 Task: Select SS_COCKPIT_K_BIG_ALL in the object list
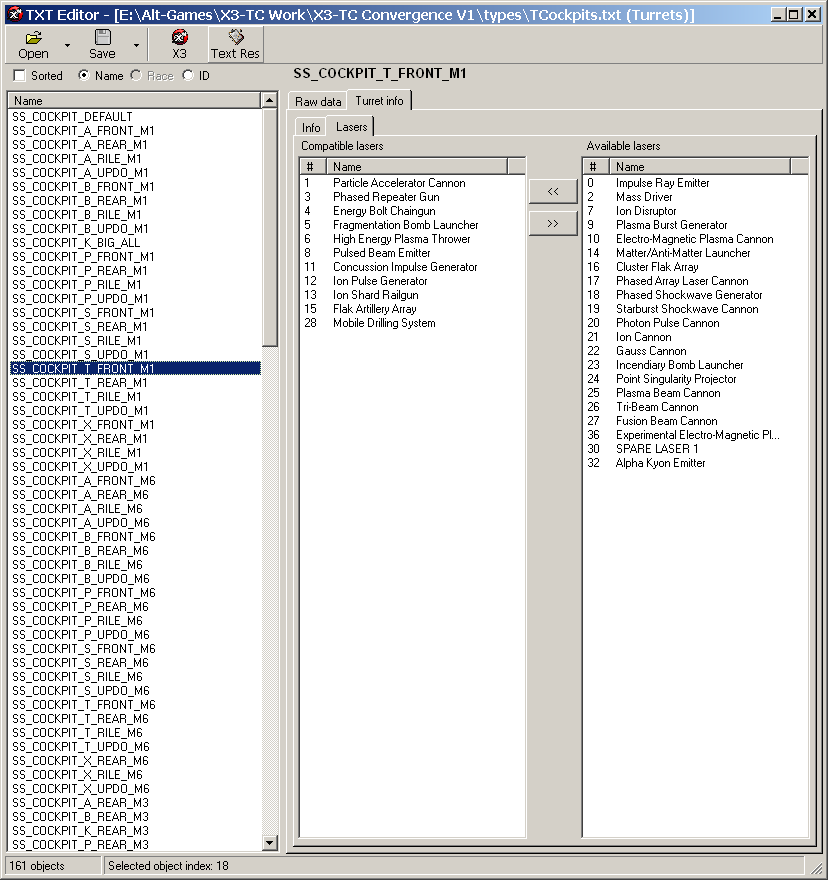point(76,243)
